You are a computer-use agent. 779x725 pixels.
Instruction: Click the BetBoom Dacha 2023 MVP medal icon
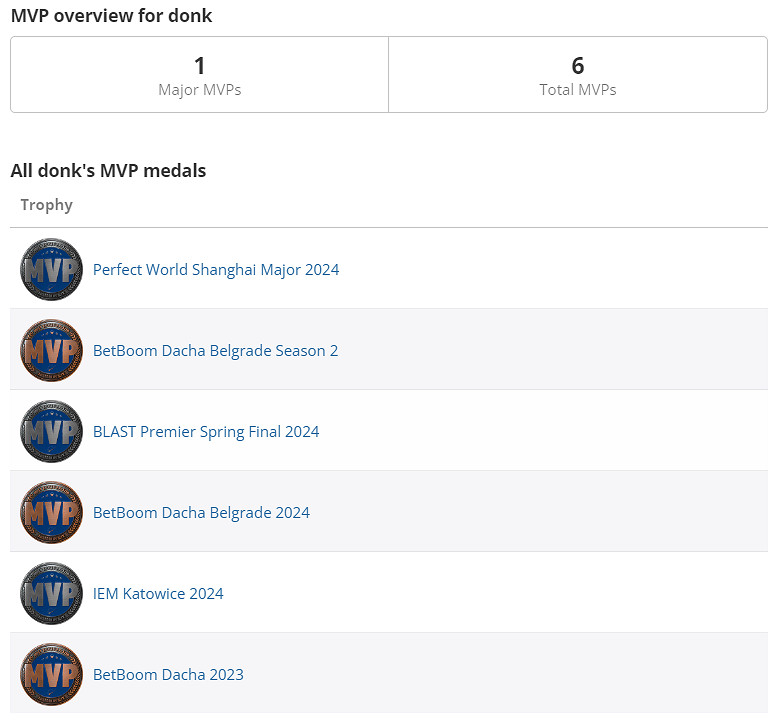click(51, 674)
